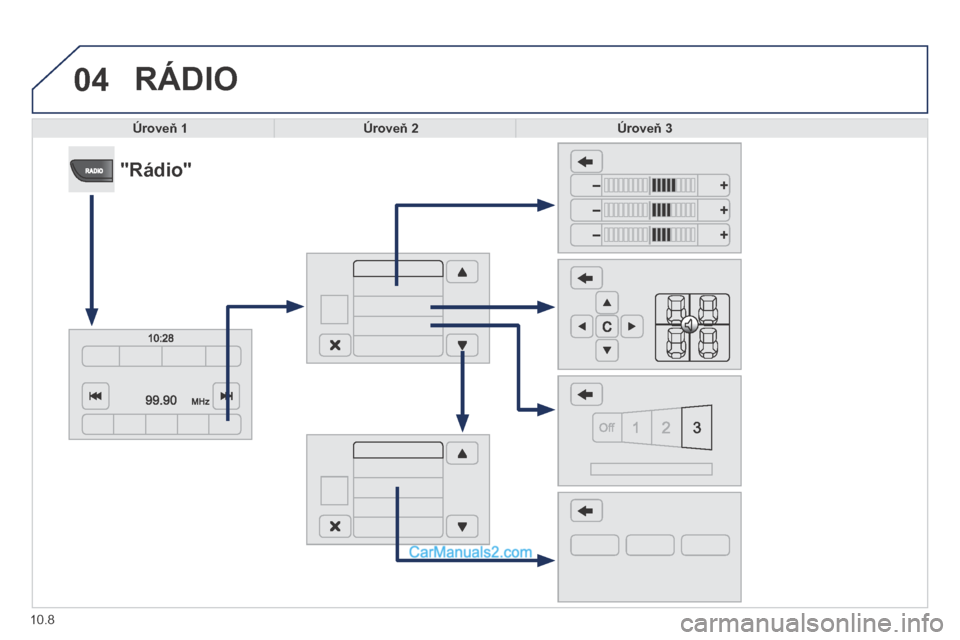
Task: Click back arrow on Off 1 2 3 screen
Action: 586,394
